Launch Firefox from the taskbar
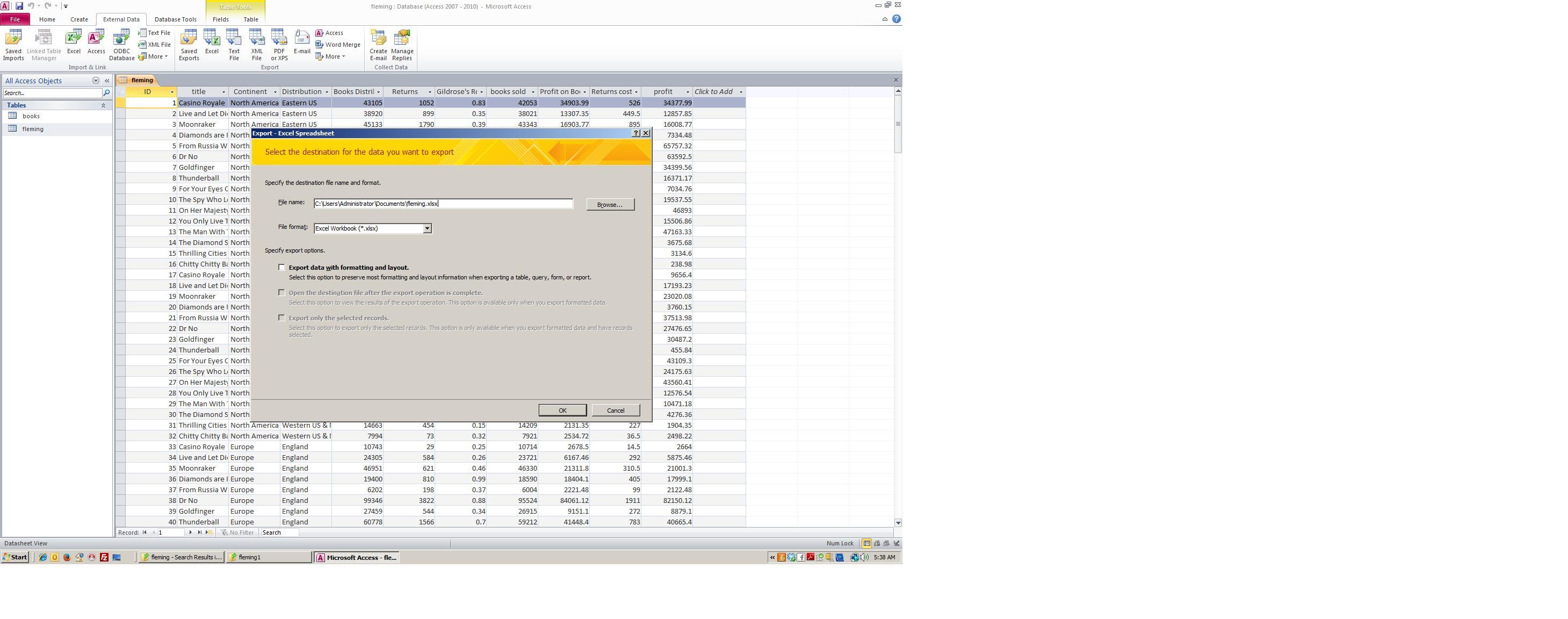 point(67,558)
